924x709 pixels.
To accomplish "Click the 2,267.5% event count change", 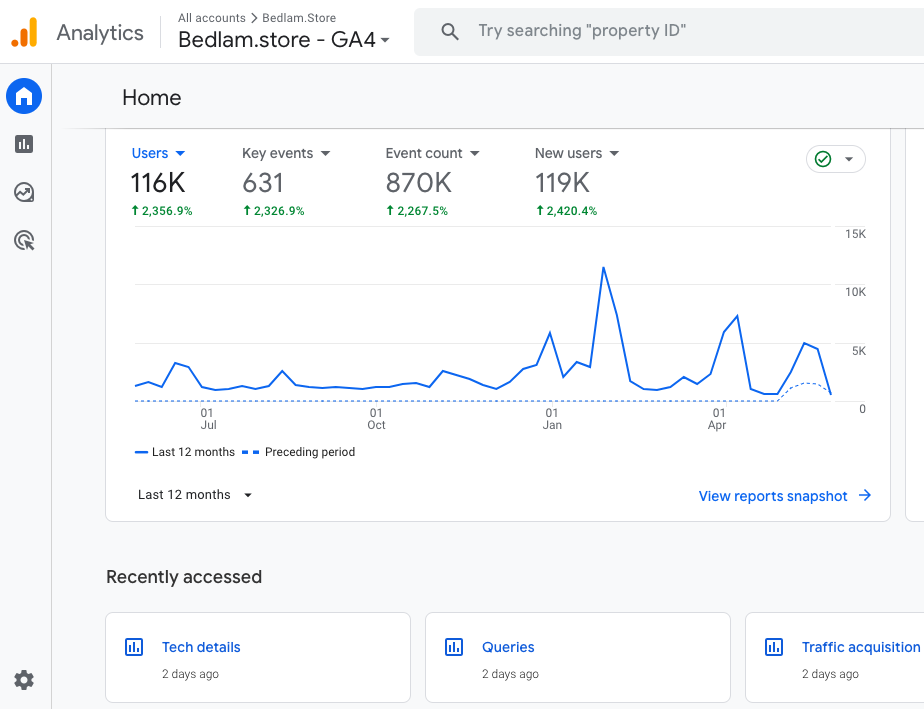I will click(x=417, y=210).
